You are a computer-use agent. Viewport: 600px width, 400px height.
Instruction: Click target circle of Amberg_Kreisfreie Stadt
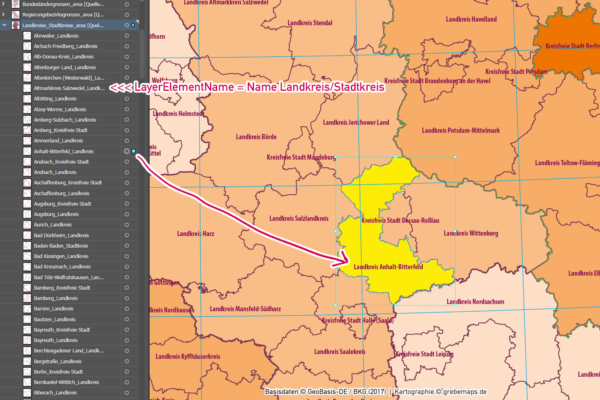pyautogui.click(x=127, y=130)
